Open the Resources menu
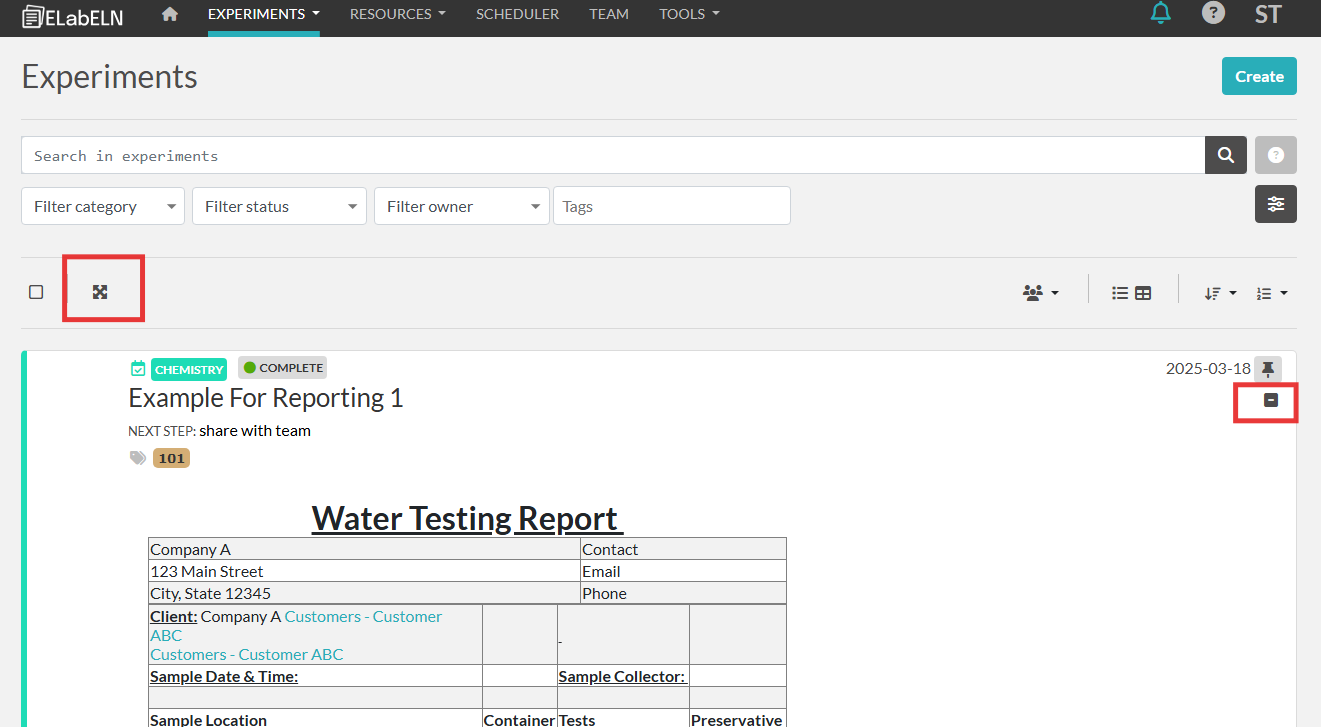The width and height of the screenshot is (1321, 727). tap(397, 14)
